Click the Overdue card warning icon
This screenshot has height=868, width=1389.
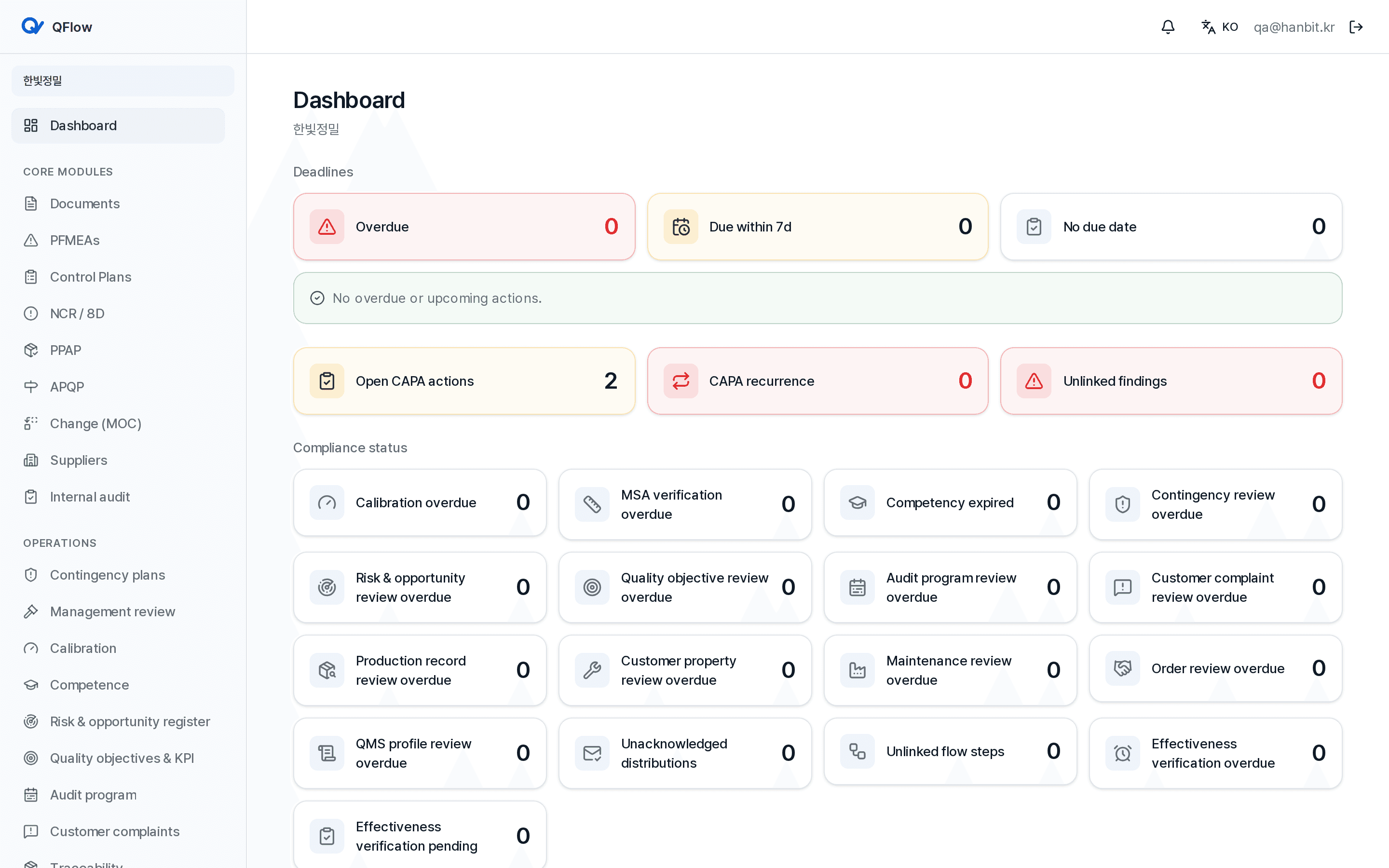pyautogui.click(x=327, y=227)
